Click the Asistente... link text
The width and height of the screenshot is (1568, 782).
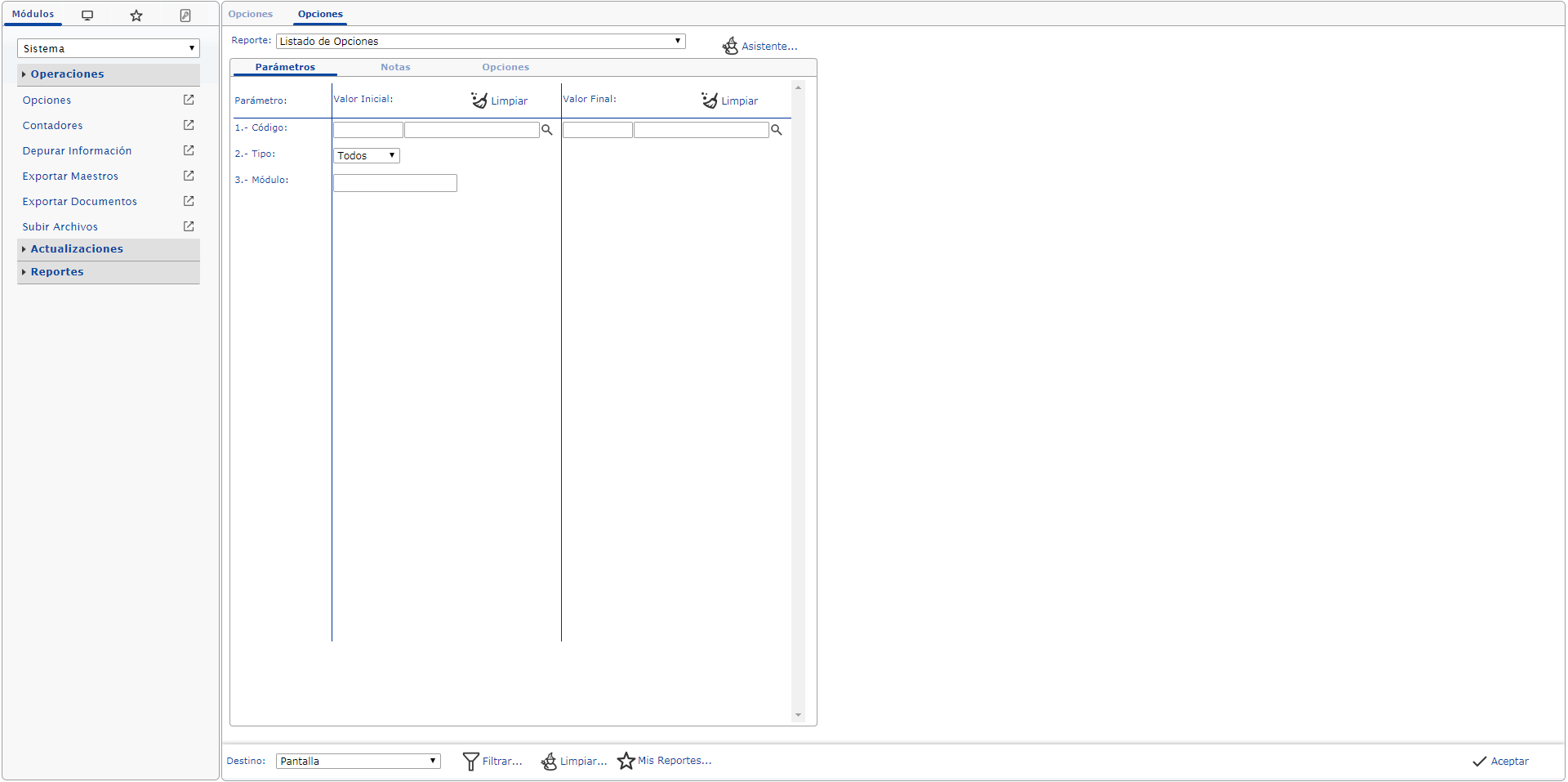(769, 47)
